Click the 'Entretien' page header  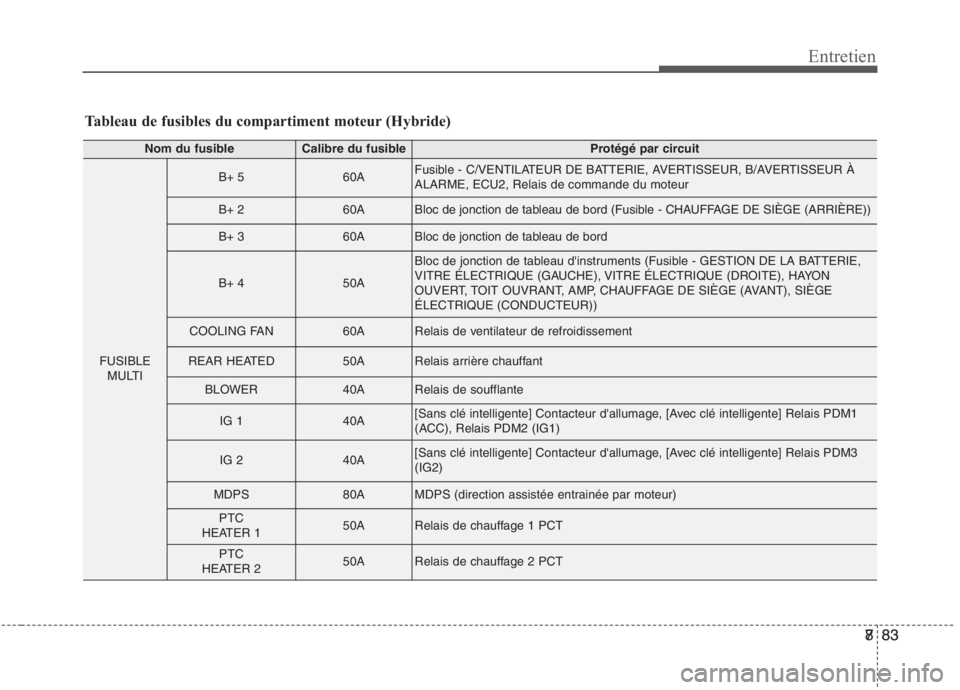(841, 56)
